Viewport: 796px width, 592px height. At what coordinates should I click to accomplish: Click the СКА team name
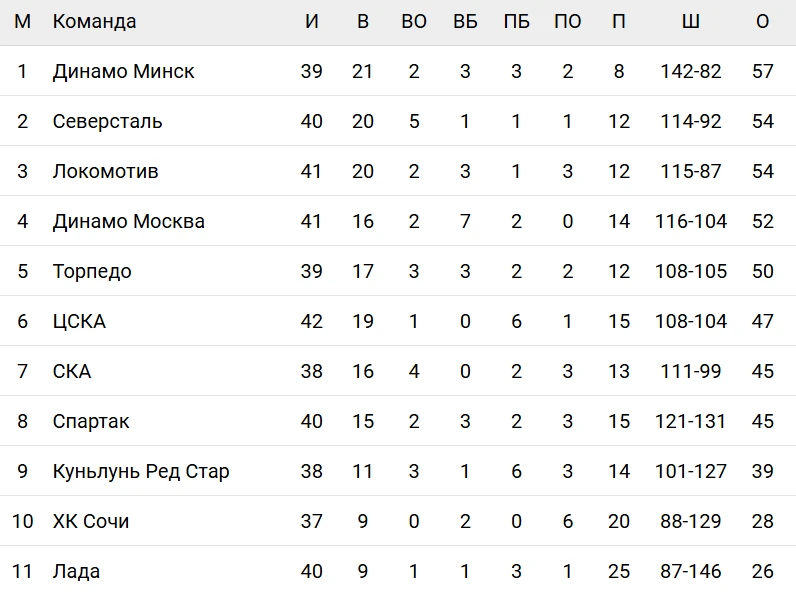(72, 372)
